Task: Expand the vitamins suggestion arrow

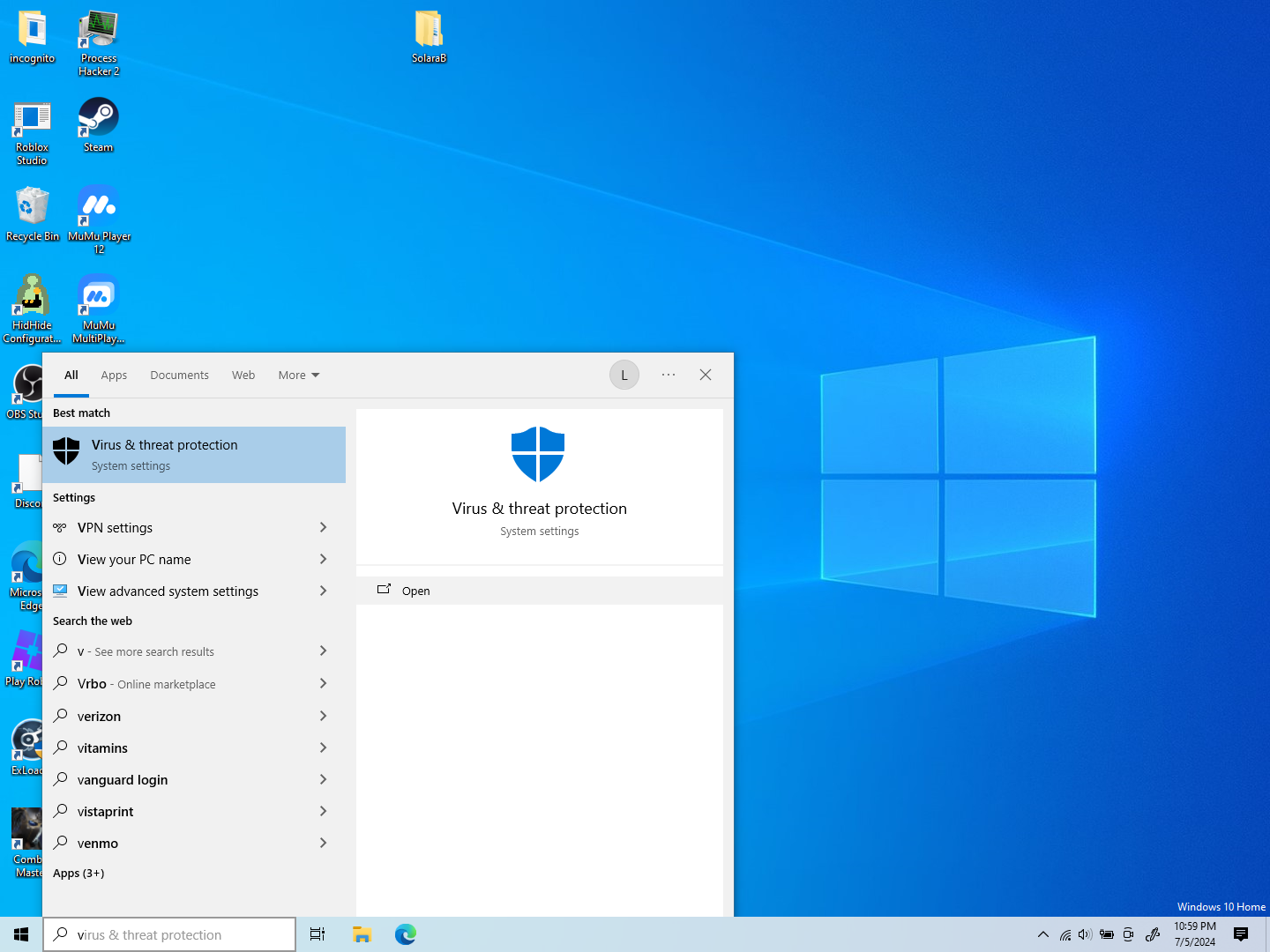Action: pyautogui.click(x=324, y=747)
